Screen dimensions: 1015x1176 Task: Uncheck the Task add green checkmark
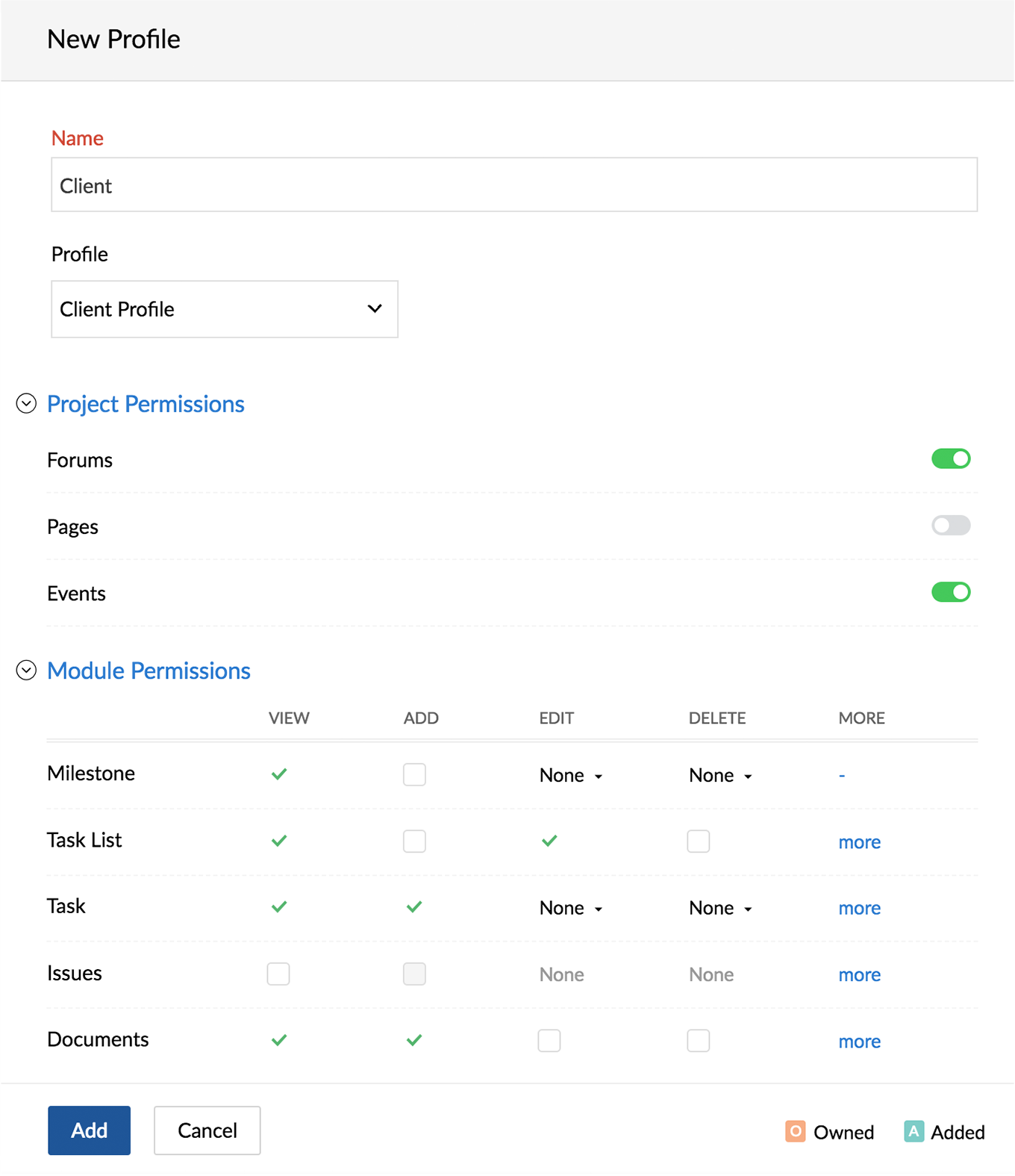[x=414, y=907]
